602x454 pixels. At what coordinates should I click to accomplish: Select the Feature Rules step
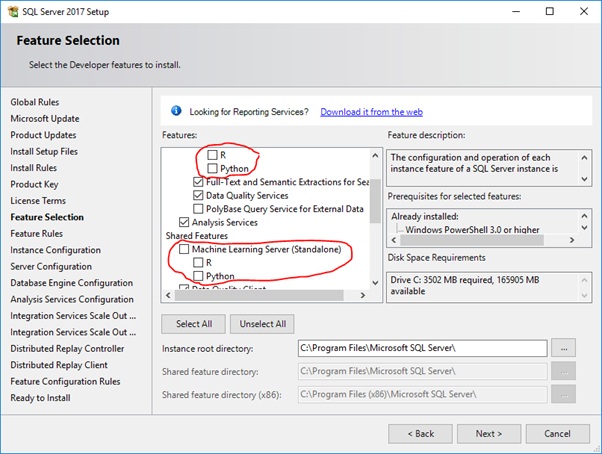click(x=36, y=234)
